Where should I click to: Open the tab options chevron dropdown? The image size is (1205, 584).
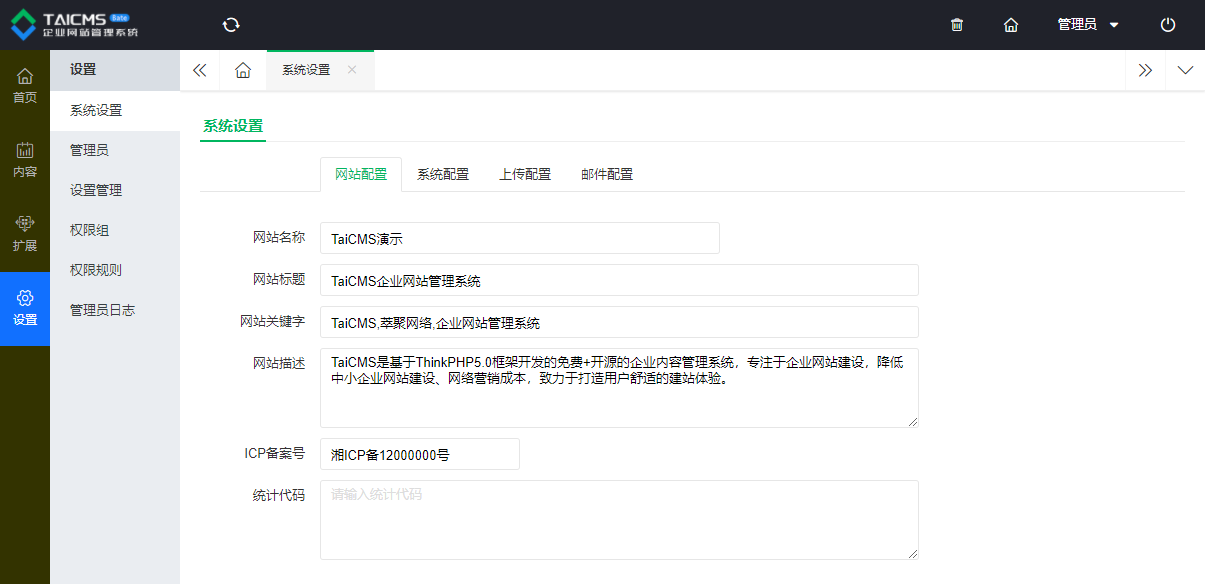(1185, 70)
